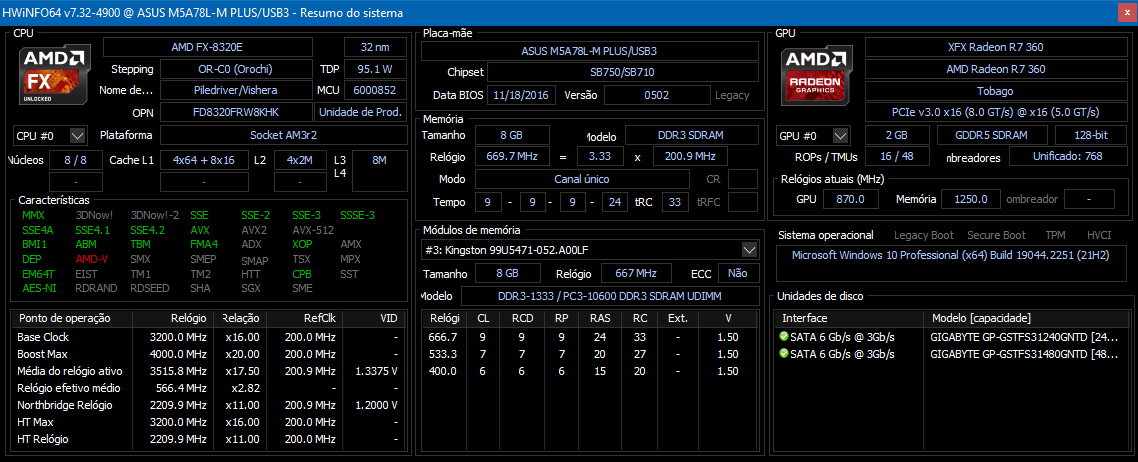Click the AMD Radeon Graphics logo
This screenshot has height=462, width=1138.
[x=815, y=75]
